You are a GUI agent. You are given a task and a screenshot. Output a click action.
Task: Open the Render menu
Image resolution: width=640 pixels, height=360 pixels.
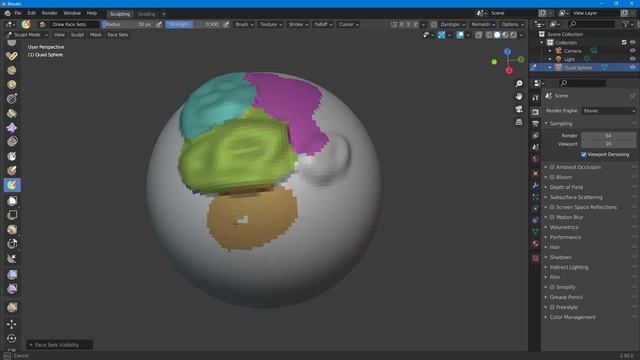point(49,13)
